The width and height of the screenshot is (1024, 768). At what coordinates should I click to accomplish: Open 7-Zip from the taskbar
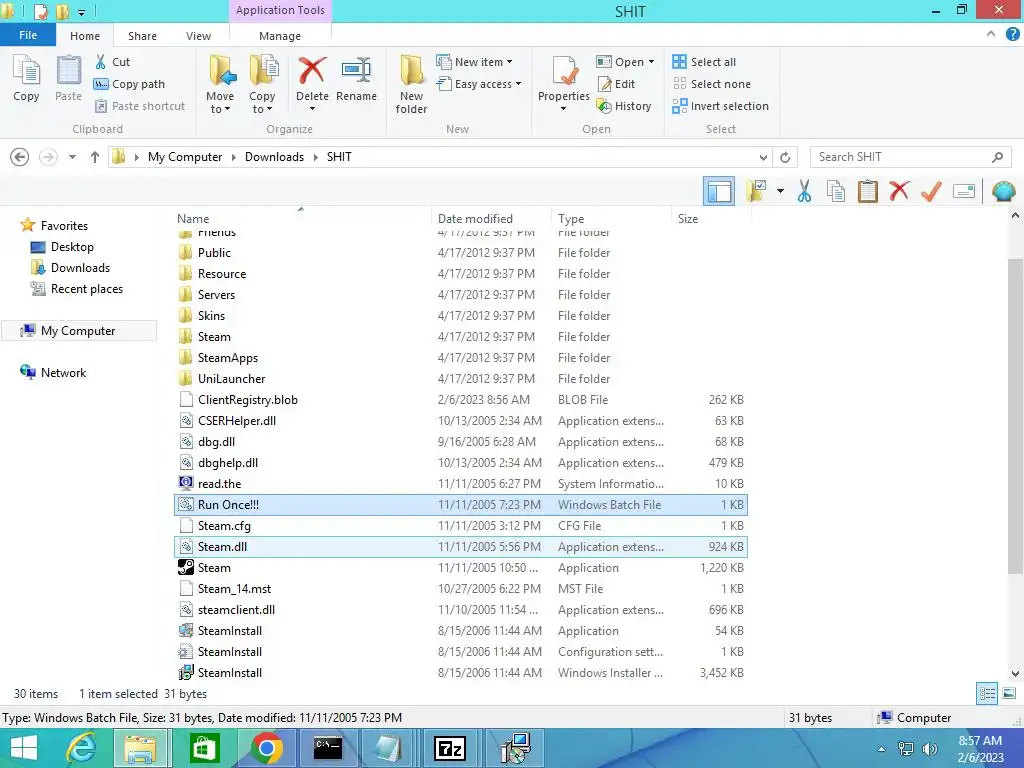pos(451,749)
